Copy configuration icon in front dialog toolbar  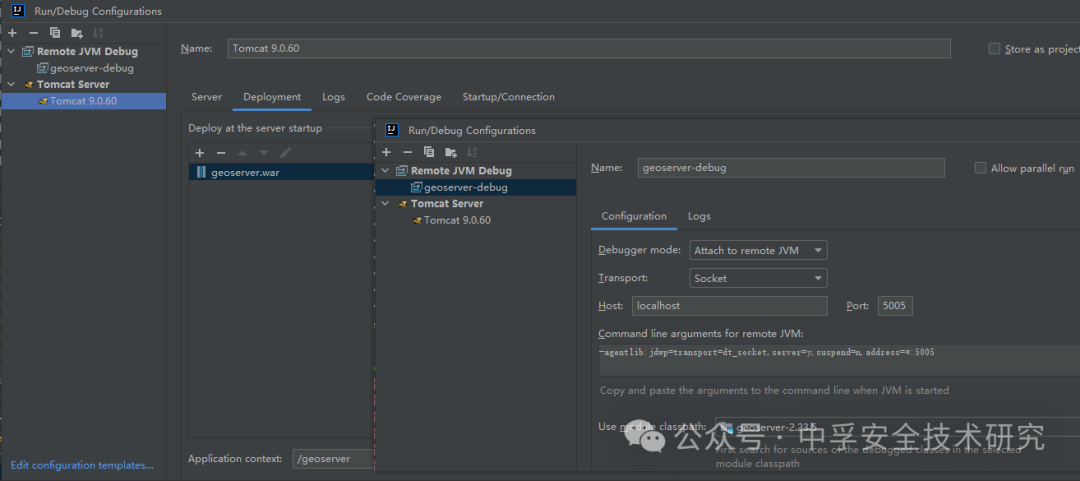[429, 152]
